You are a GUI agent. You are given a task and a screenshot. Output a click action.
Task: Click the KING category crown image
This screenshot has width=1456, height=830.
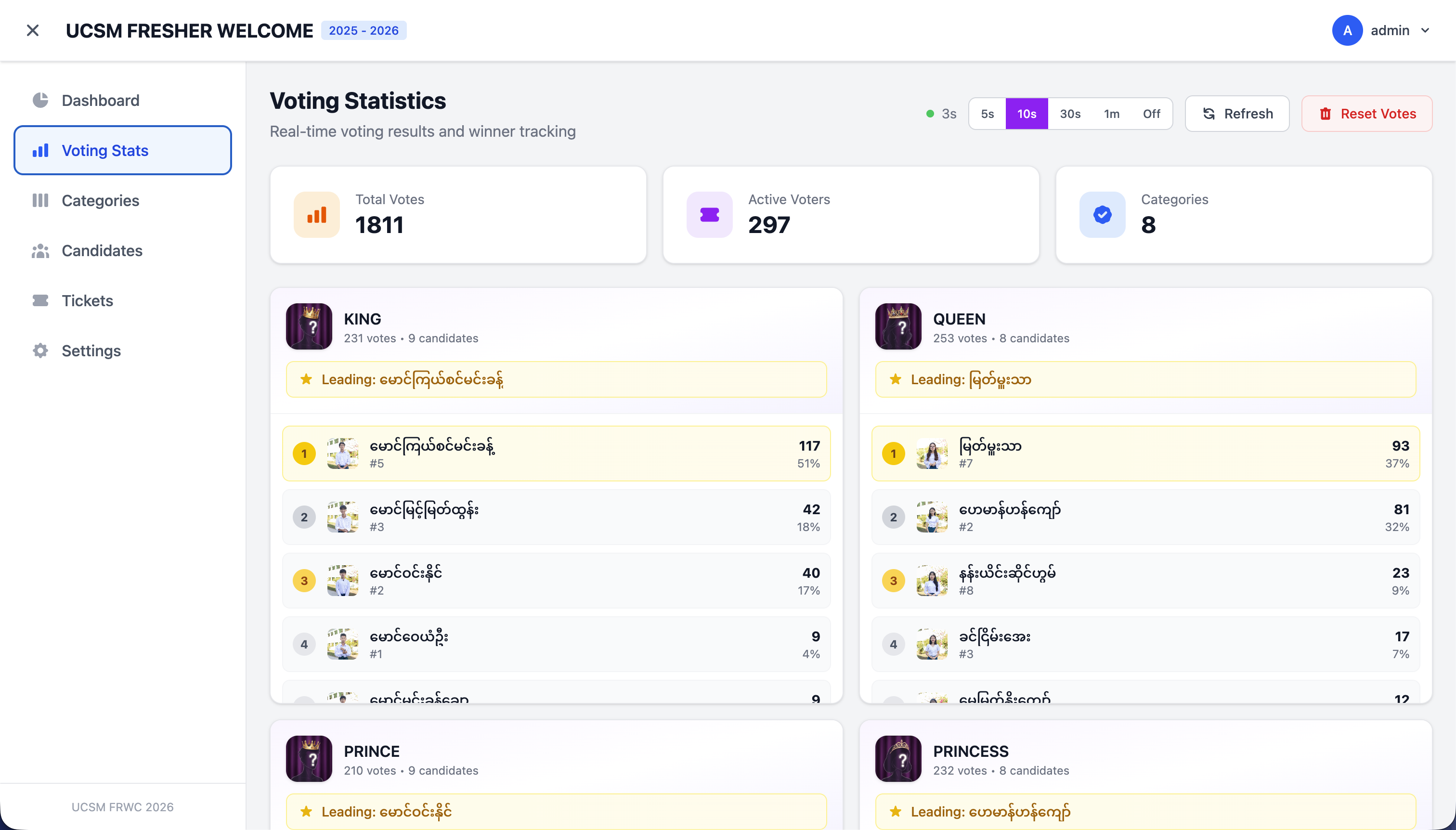(309, 326)
